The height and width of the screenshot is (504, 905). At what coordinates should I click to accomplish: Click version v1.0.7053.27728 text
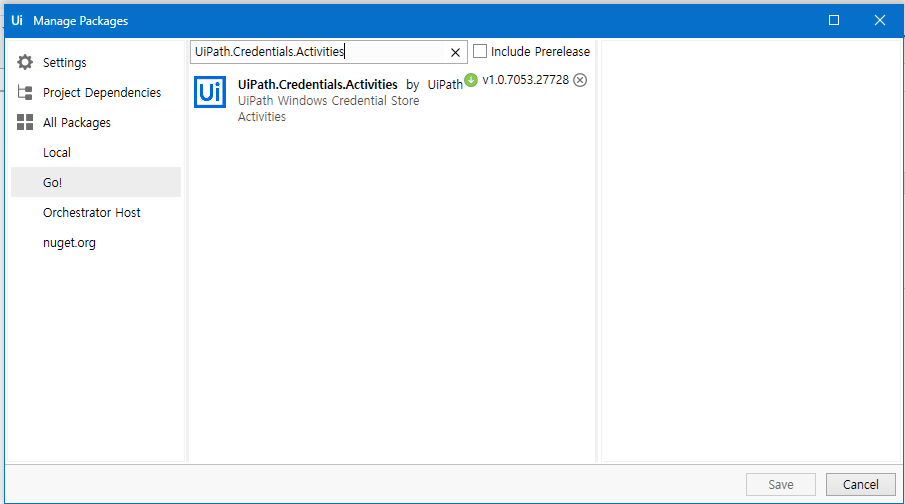526,80
